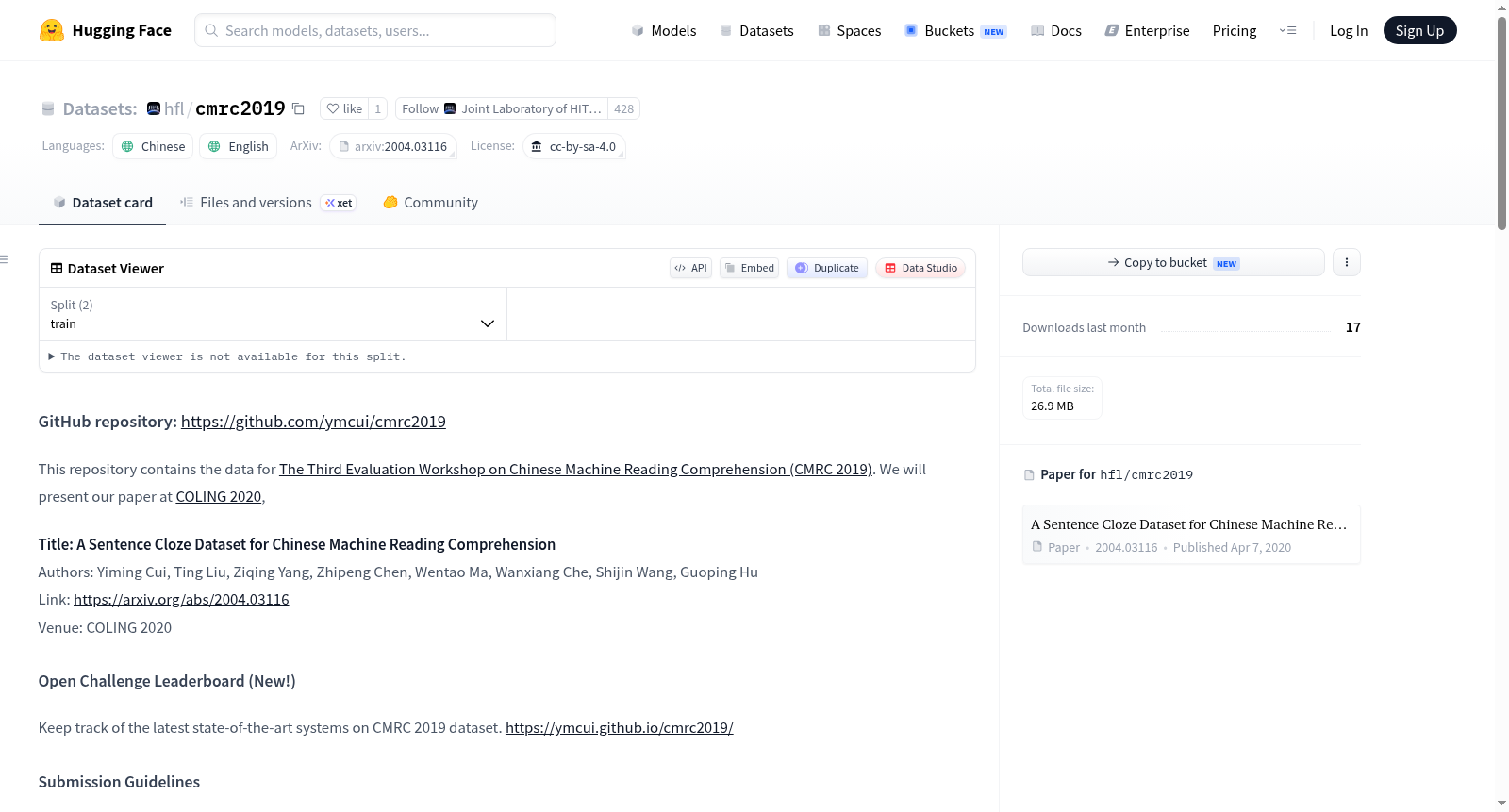This screenshot has width=1509, height=812.
Task: Open the Split train dropdown
Action: (x=274, y=314)
